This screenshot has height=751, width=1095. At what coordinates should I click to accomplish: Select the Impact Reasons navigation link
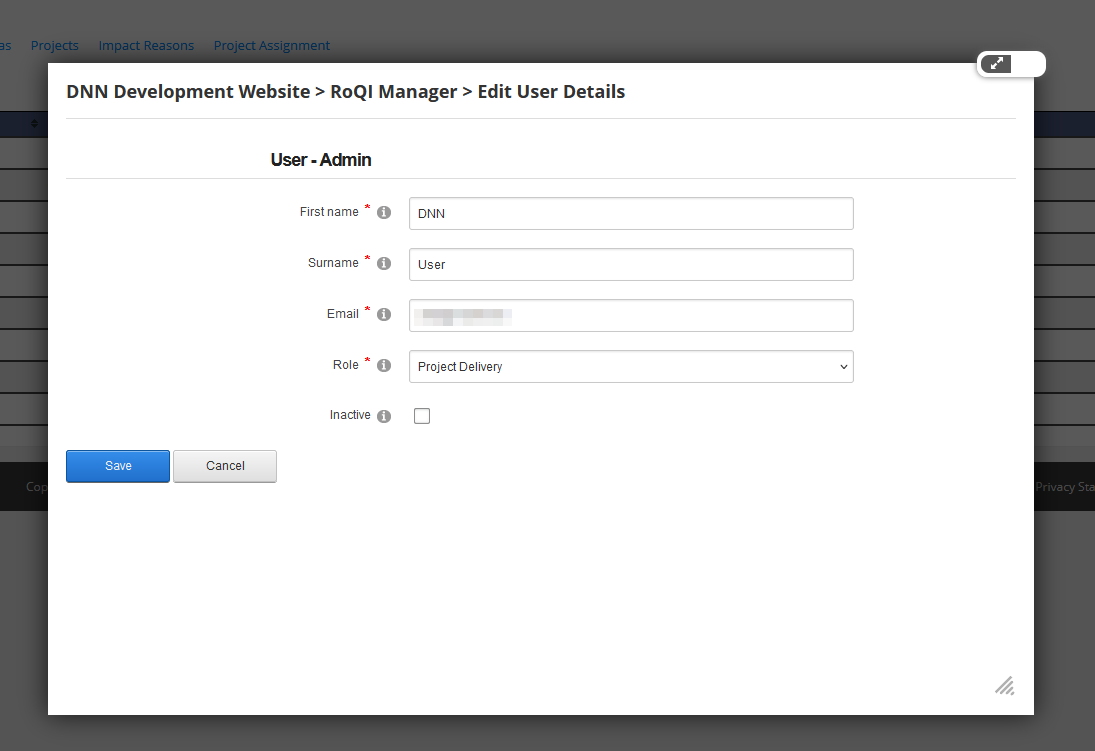tap(146, 45)
